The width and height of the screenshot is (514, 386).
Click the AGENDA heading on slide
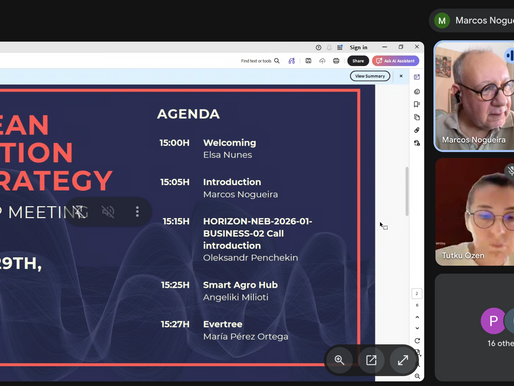click(x=188, y=114)
